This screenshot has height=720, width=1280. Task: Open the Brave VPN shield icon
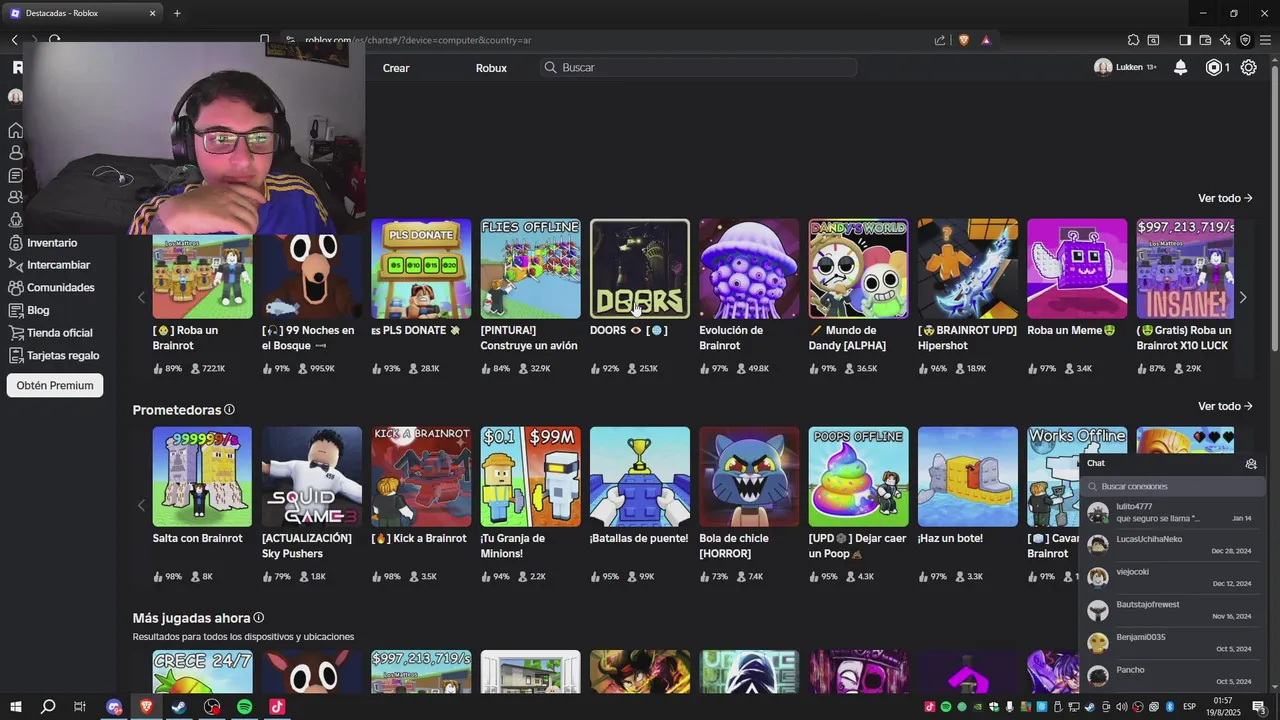(1245, 40)
